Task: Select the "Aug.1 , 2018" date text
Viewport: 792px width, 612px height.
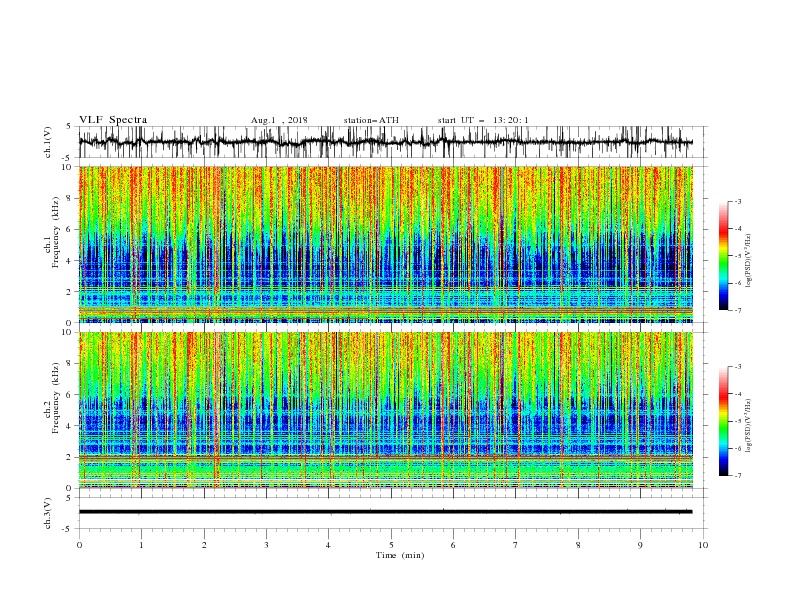Action: click(279, 120)
